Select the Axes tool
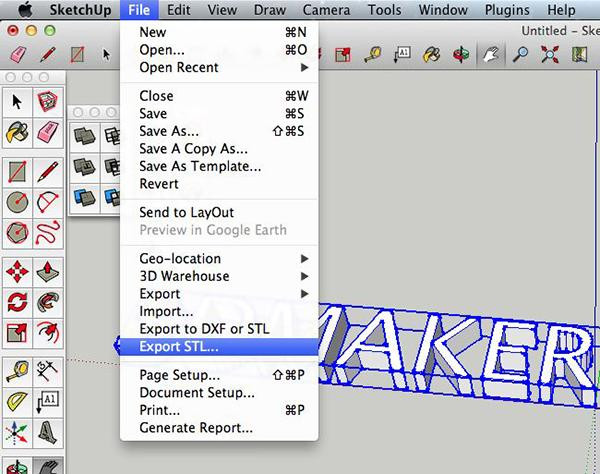 17,433
